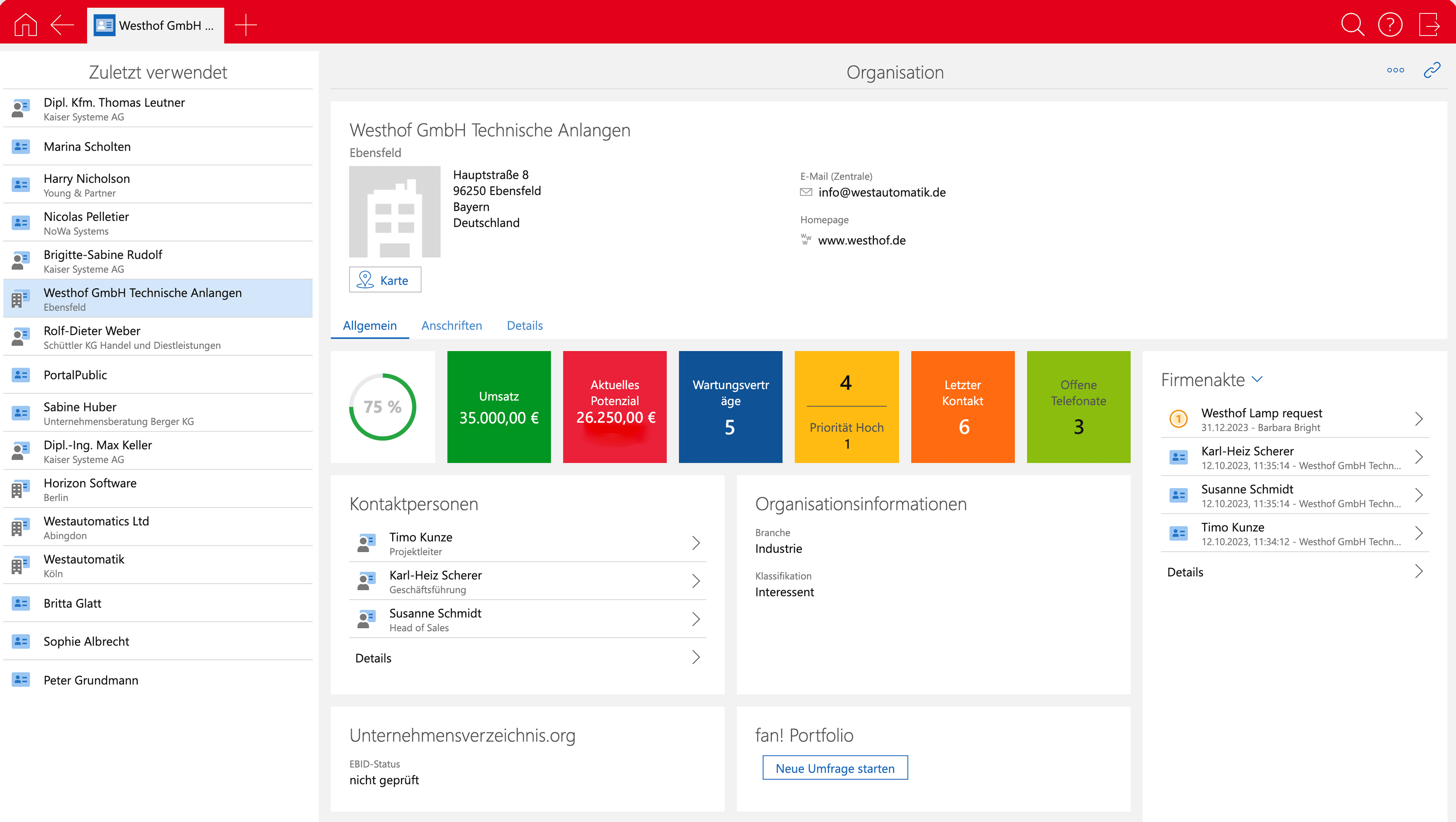Open the three-dots more options menu
1456x822 pixels.
pos(1395,70)
